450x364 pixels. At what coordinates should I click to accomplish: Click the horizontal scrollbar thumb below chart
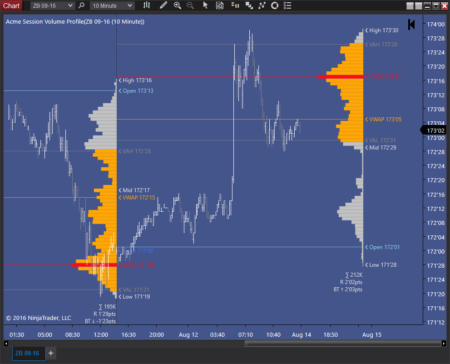[343, 343]
